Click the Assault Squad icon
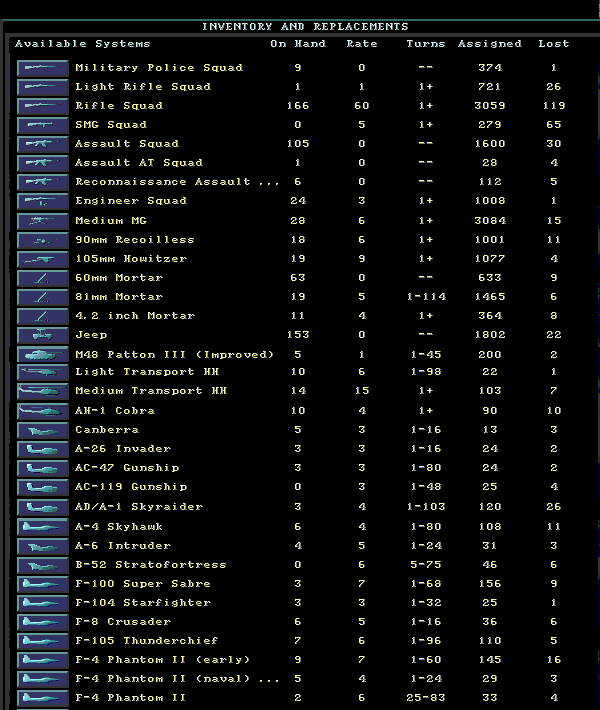600x710 pixels. coord(43,144)
